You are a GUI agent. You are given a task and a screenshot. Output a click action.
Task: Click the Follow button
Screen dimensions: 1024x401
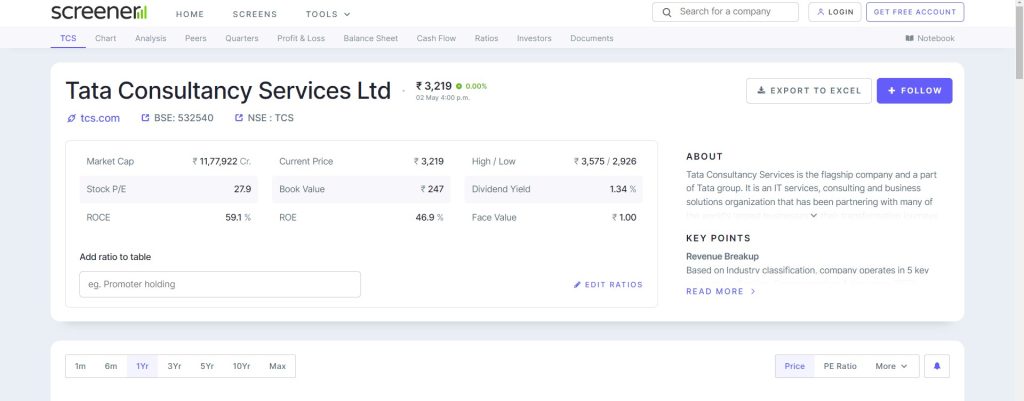(914, 91)
